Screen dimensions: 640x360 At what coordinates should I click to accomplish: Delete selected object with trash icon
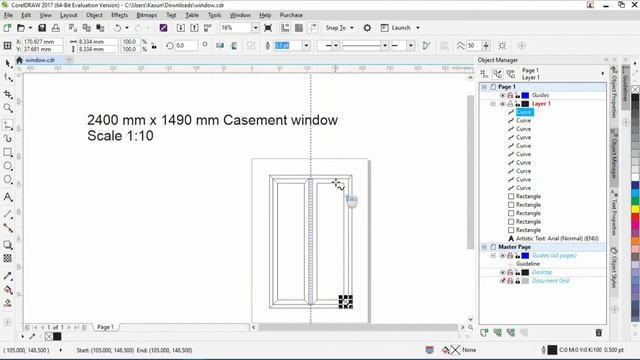(x=598, y=333)
